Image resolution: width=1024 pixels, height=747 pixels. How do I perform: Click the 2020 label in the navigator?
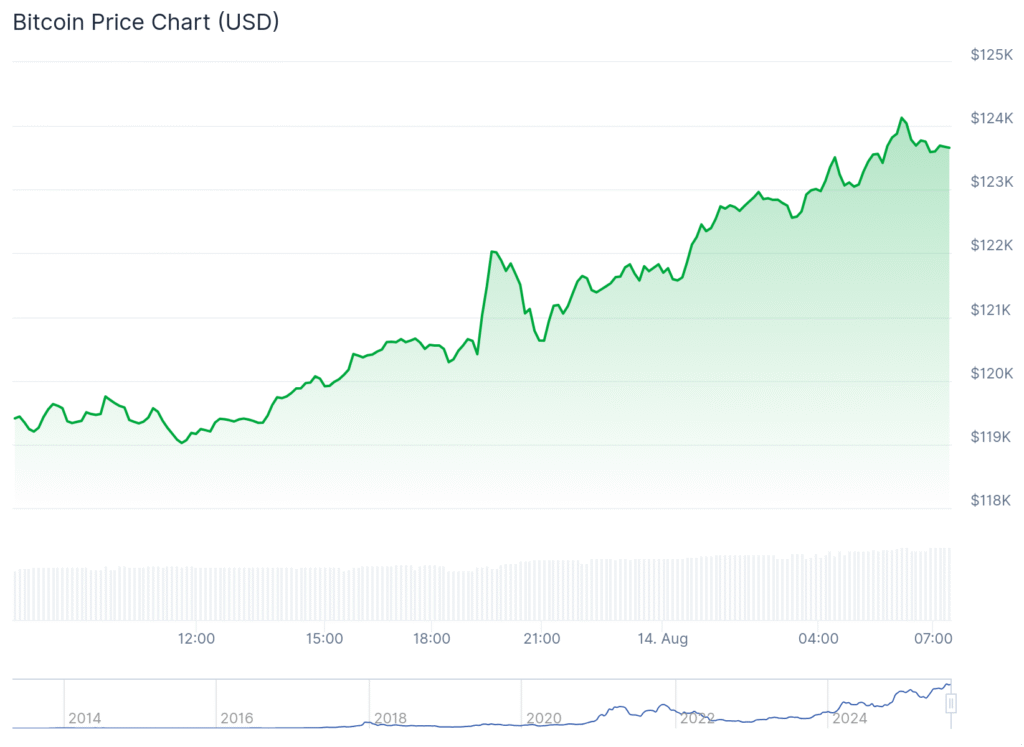(543, 718)
